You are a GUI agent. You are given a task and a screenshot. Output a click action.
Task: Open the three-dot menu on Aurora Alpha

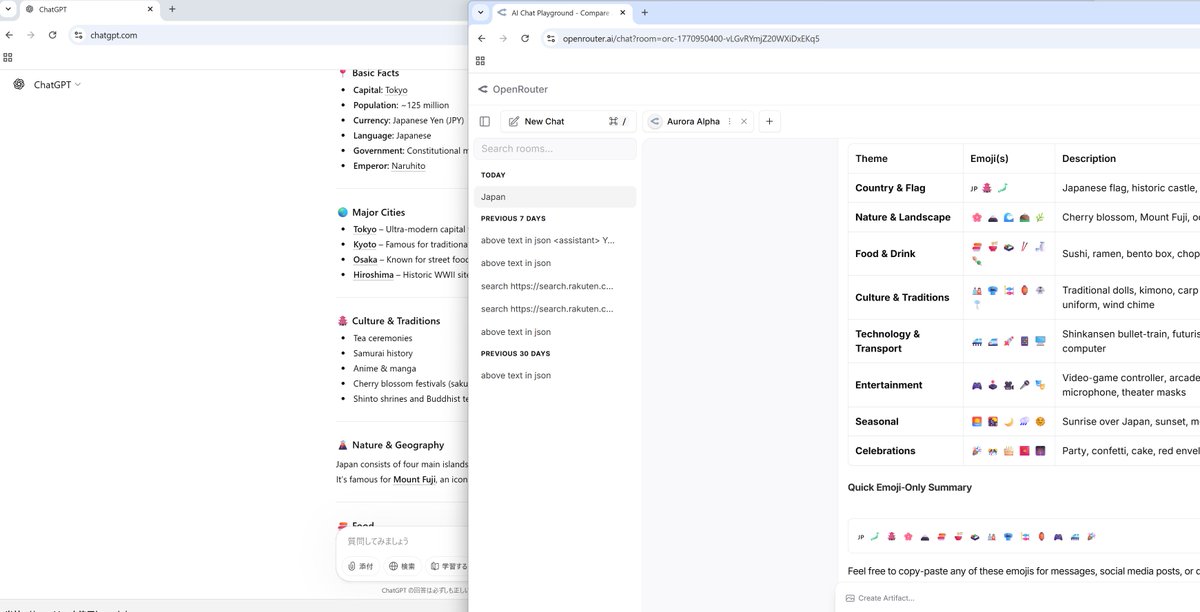[730, 121]
